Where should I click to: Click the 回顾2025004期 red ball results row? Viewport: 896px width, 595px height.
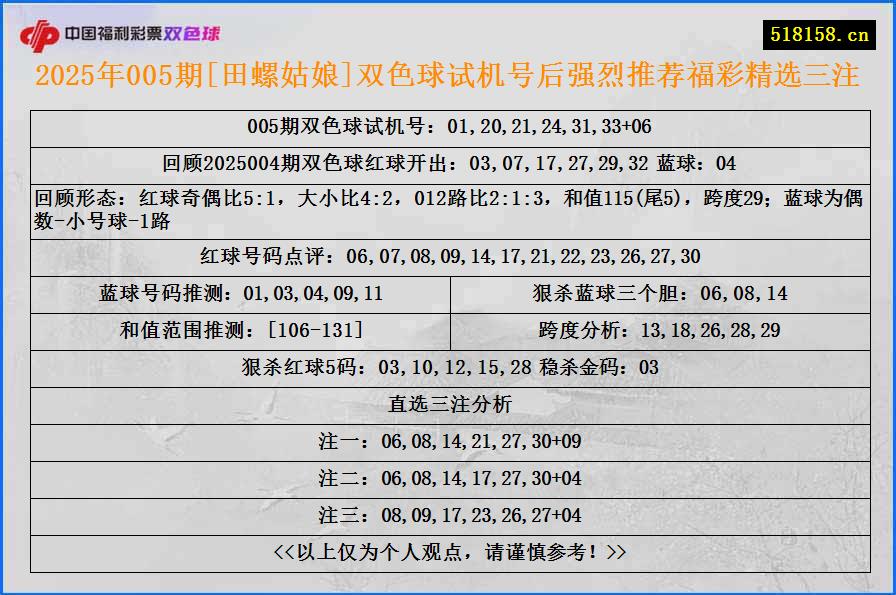[448, 162]
